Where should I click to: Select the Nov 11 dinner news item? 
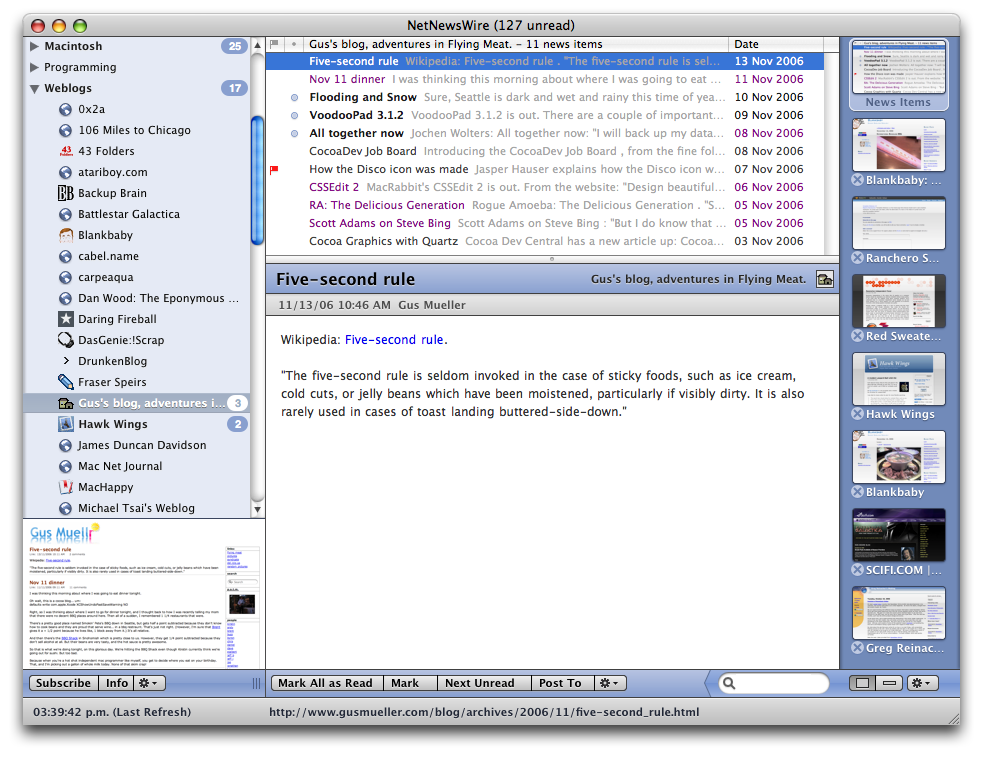point(544,80)
